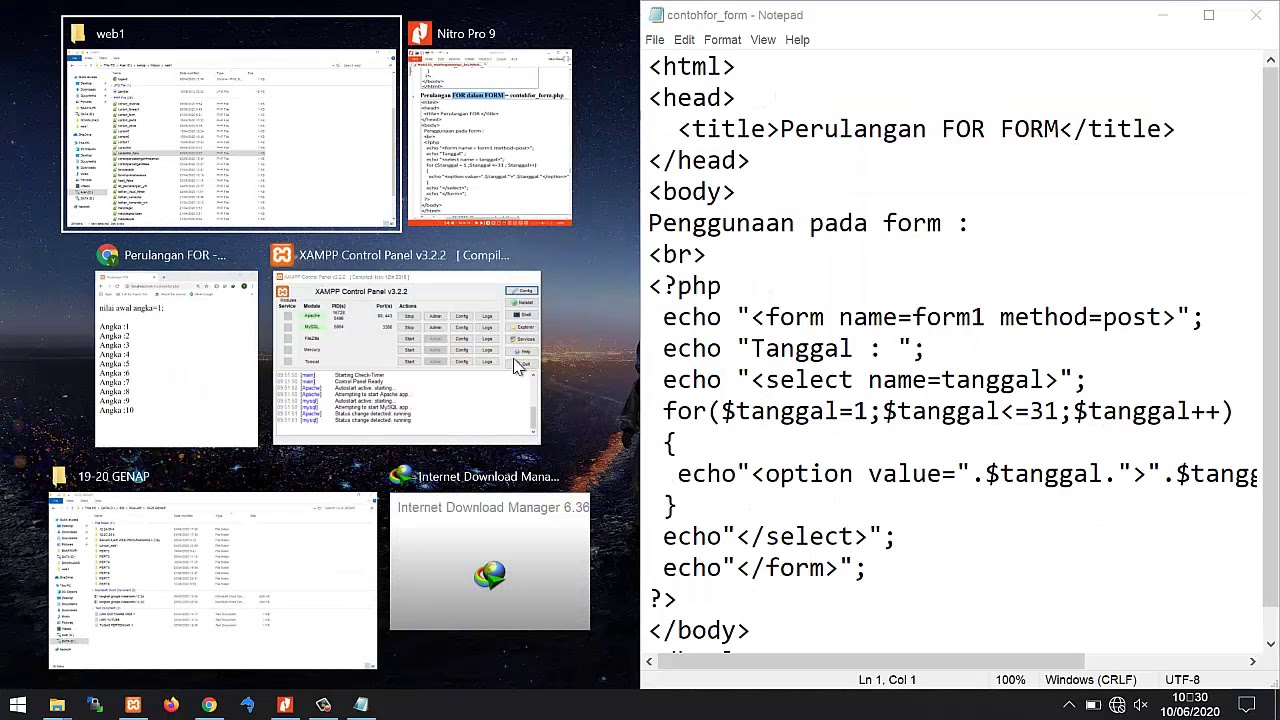
Task: Open the Windows Start menu
Action: coord(17,705)
